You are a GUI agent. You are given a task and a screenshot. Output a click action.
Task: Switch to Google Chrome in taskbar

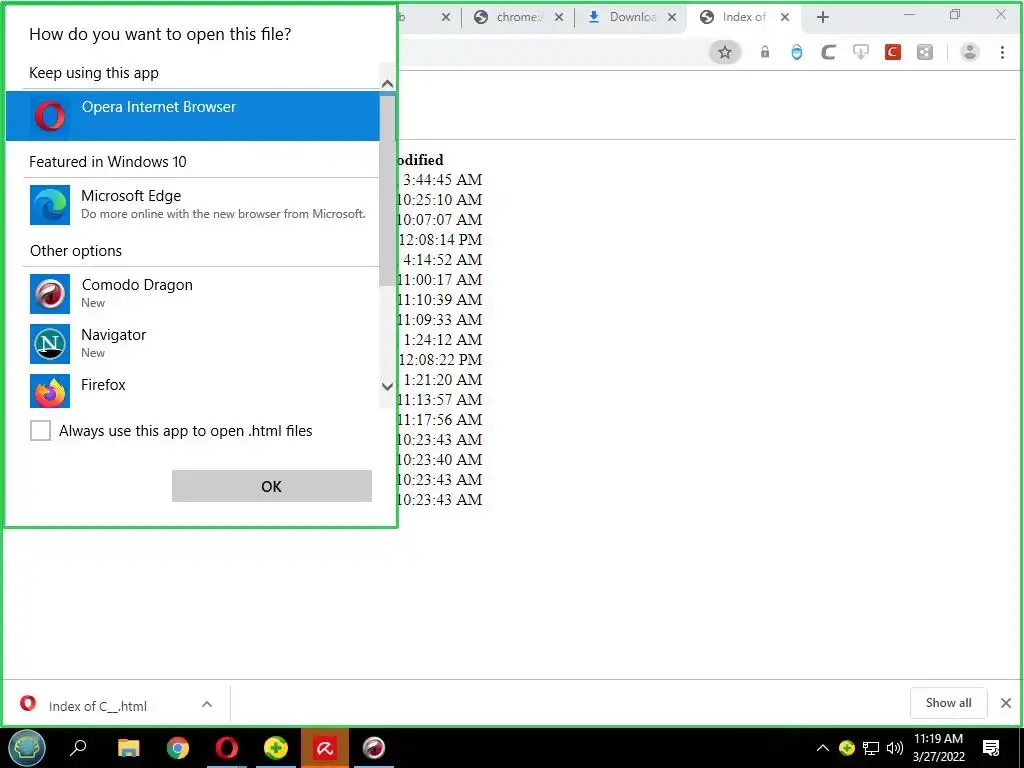pos(178,747)
